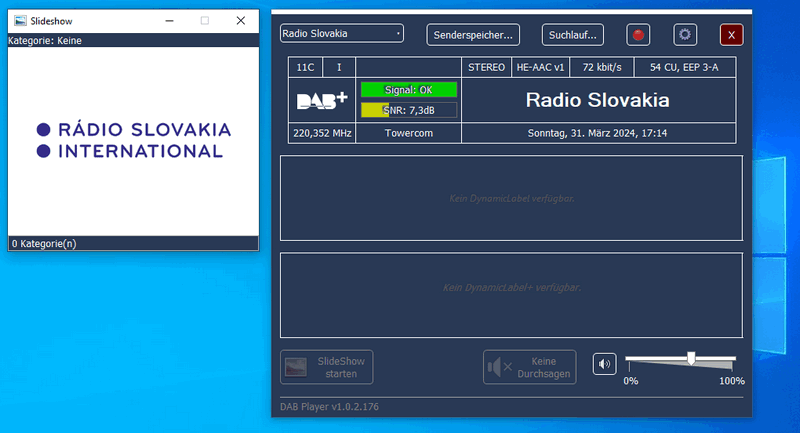Open settings with the gear icon

685,35
